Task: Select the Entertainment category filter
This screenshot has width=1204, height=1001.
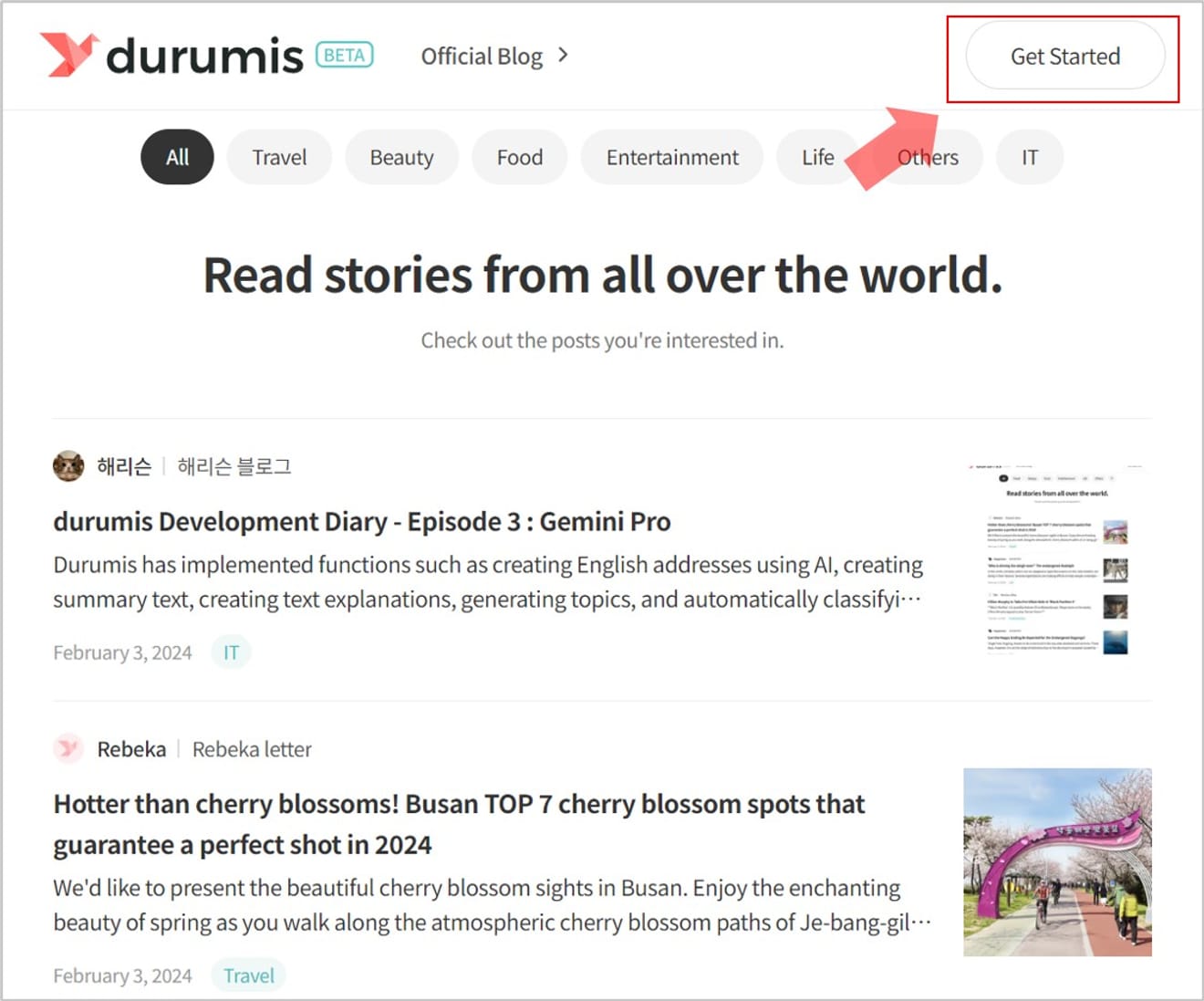Action: 672,157
